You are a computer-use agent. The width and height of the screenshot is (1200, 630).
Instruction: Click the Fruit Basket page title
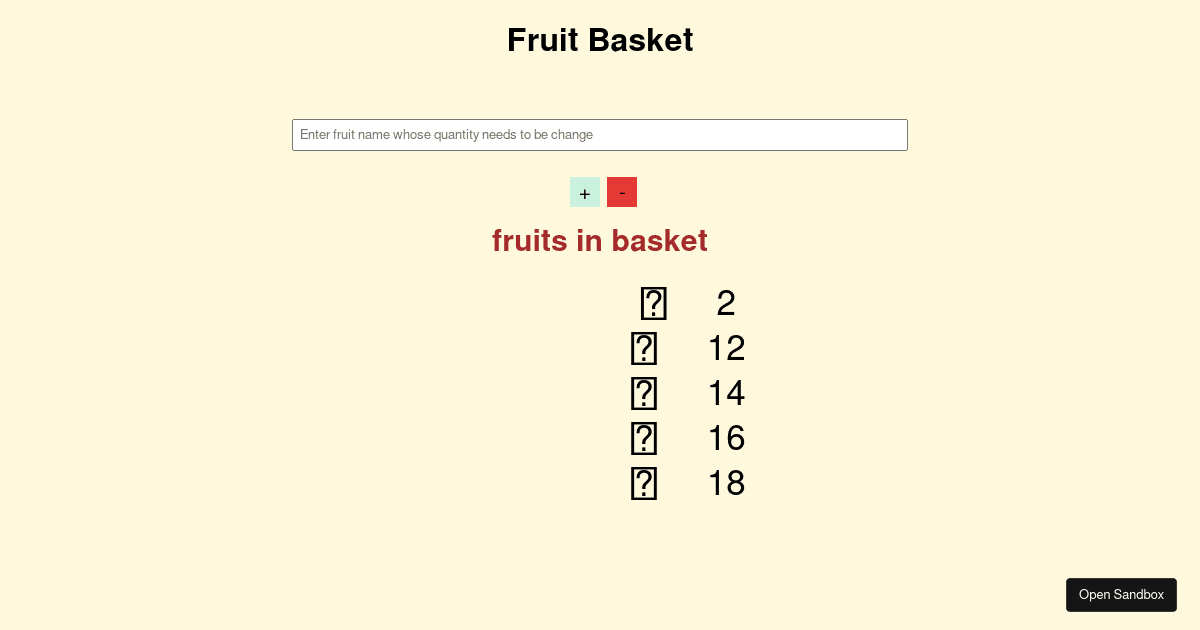pos(600,41)
